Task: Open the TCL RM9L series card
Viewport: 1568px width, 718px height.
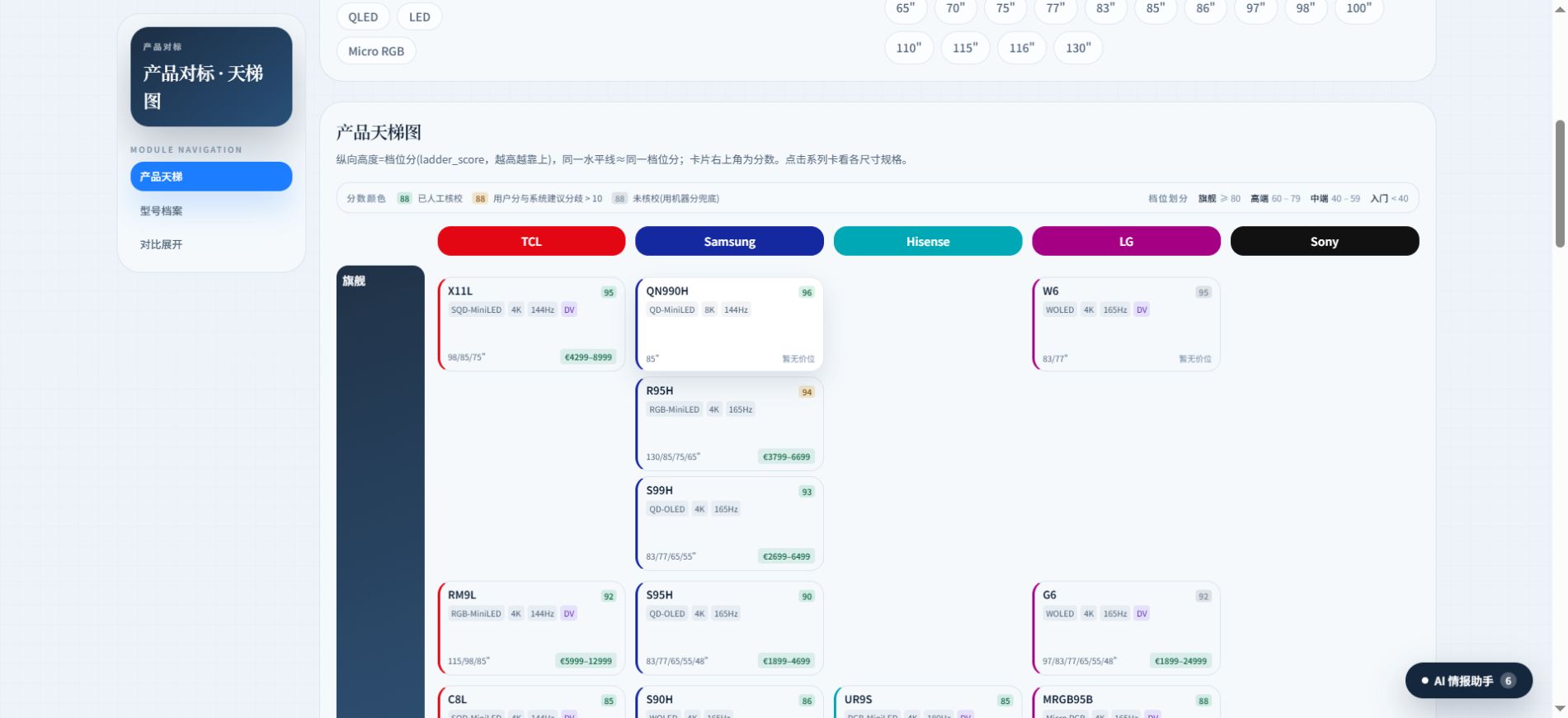Action: coord(531,627)
